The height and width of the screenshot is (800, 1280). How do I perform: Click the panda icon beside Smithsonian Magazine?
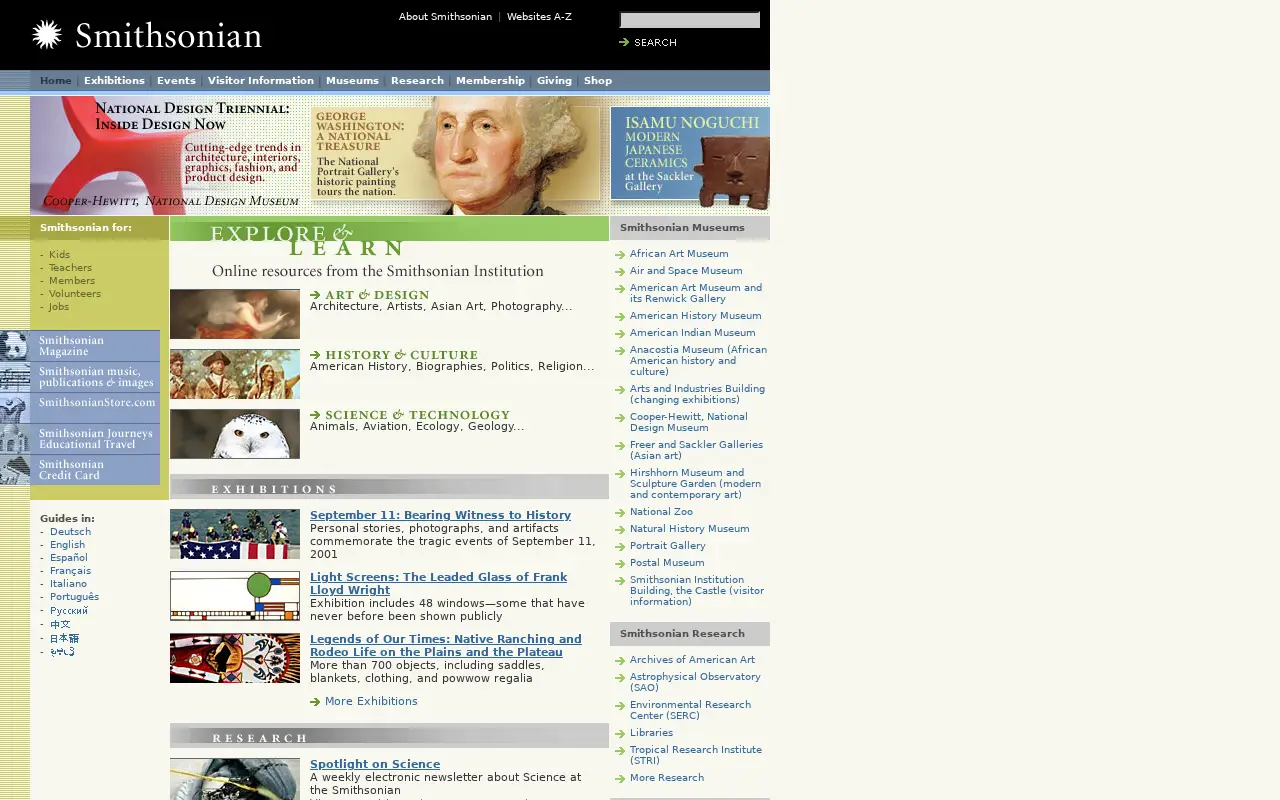point(14,346)
